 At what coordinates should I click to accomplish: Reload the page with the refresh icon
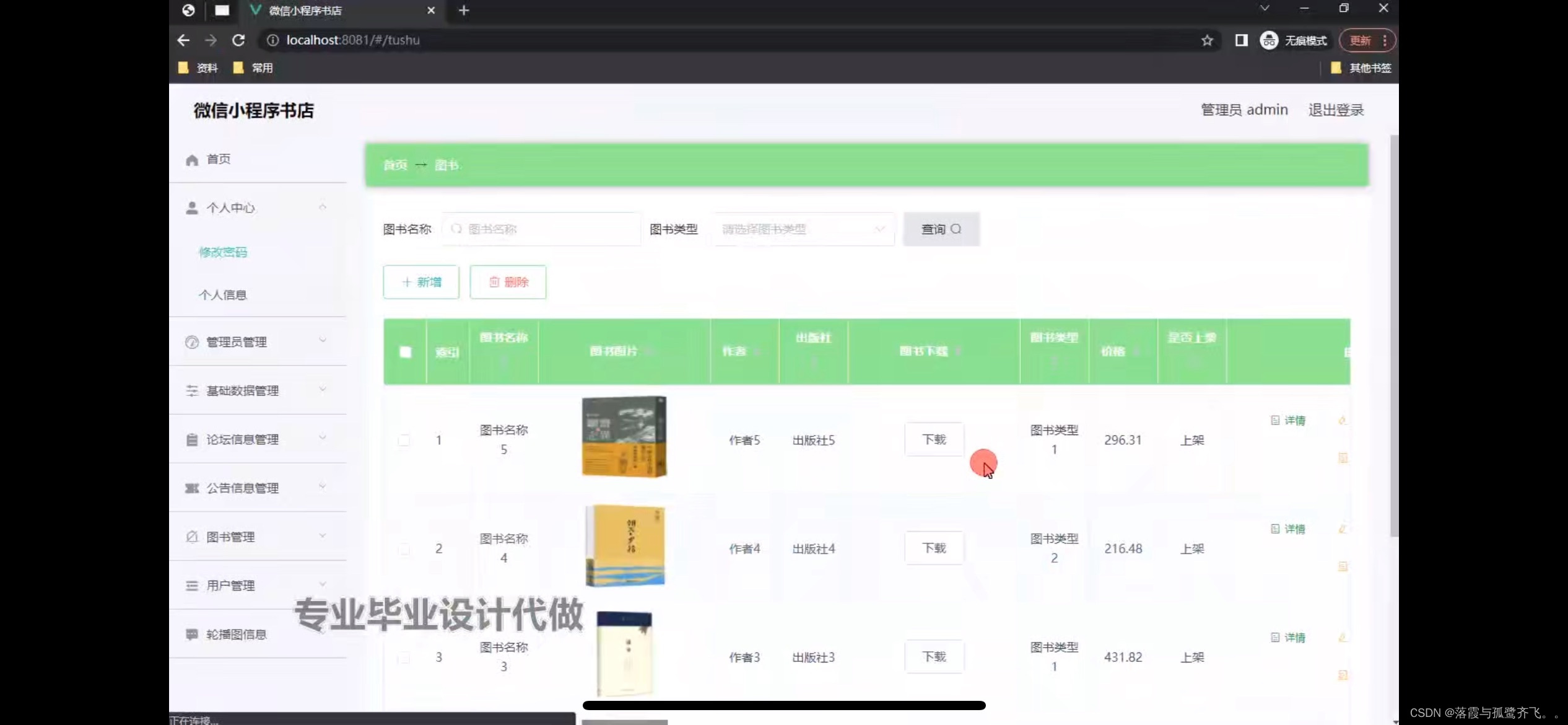(238, 40)
